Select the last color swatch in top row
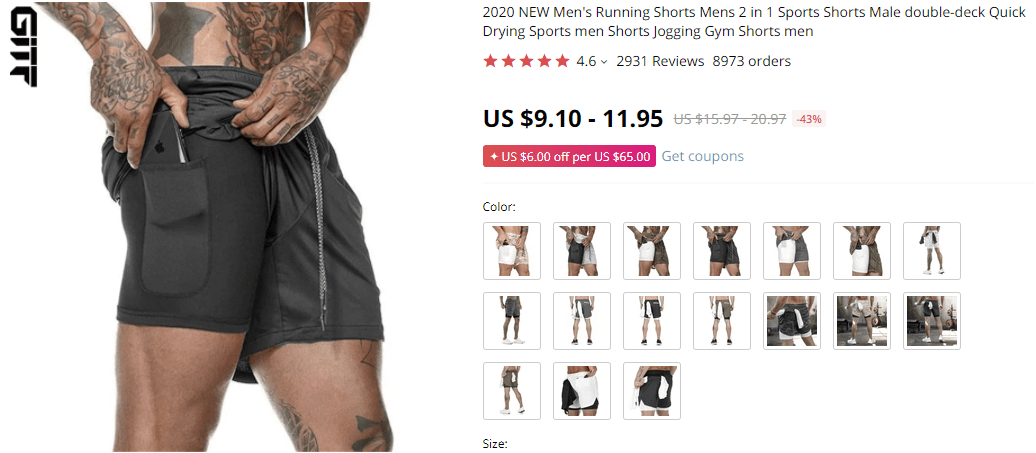The image size is (1036, 453). tap(932, 251)
